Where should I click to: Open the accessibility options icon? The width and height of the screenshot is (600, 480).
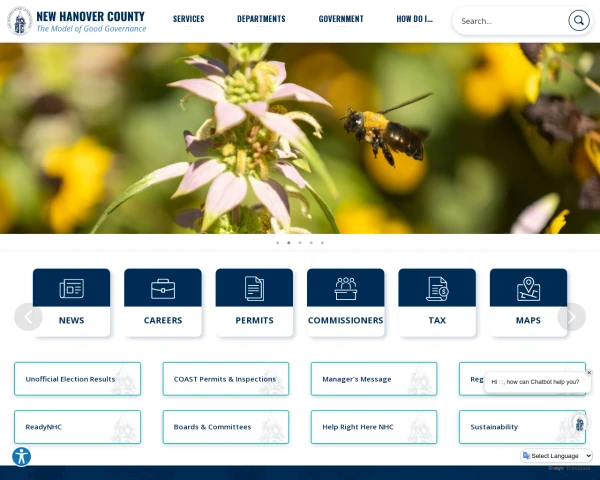coord(21,457)
